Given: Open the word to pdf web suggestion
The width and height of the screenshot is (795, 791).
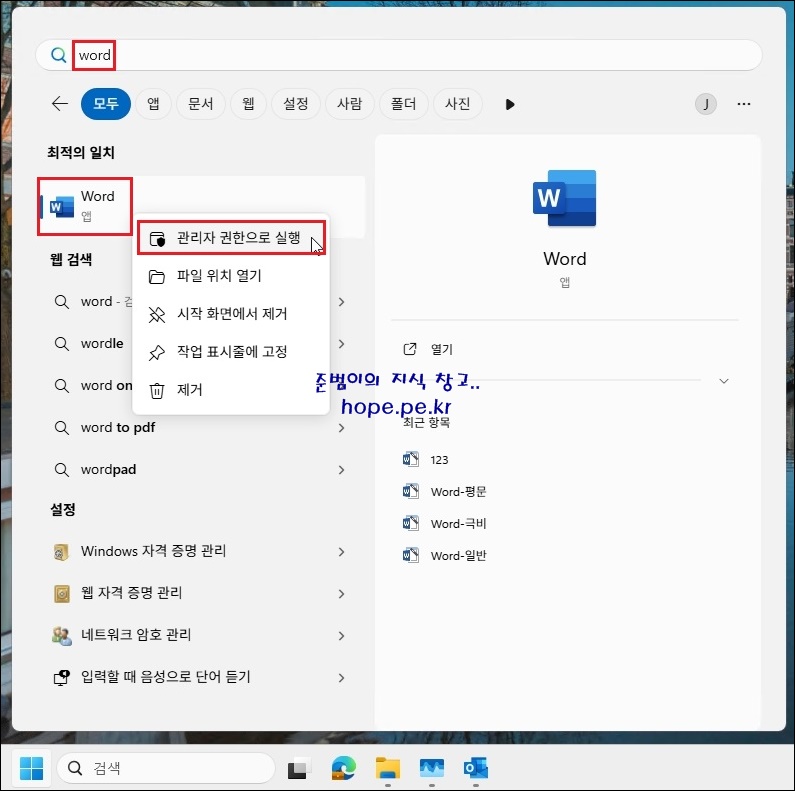Looking at the screenshot, I should pyautogui.click(x=118, y=428).
